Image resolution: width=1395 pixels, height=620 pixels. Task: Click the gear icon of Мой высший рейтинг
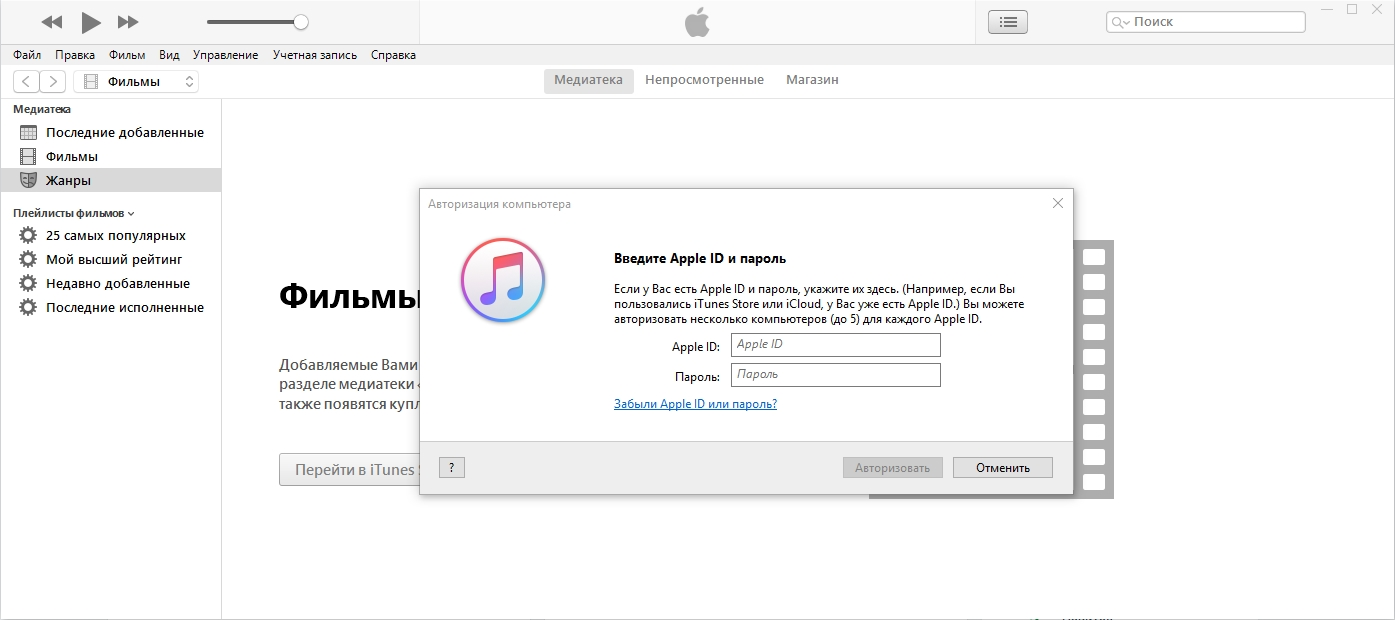tap(28, 260)
